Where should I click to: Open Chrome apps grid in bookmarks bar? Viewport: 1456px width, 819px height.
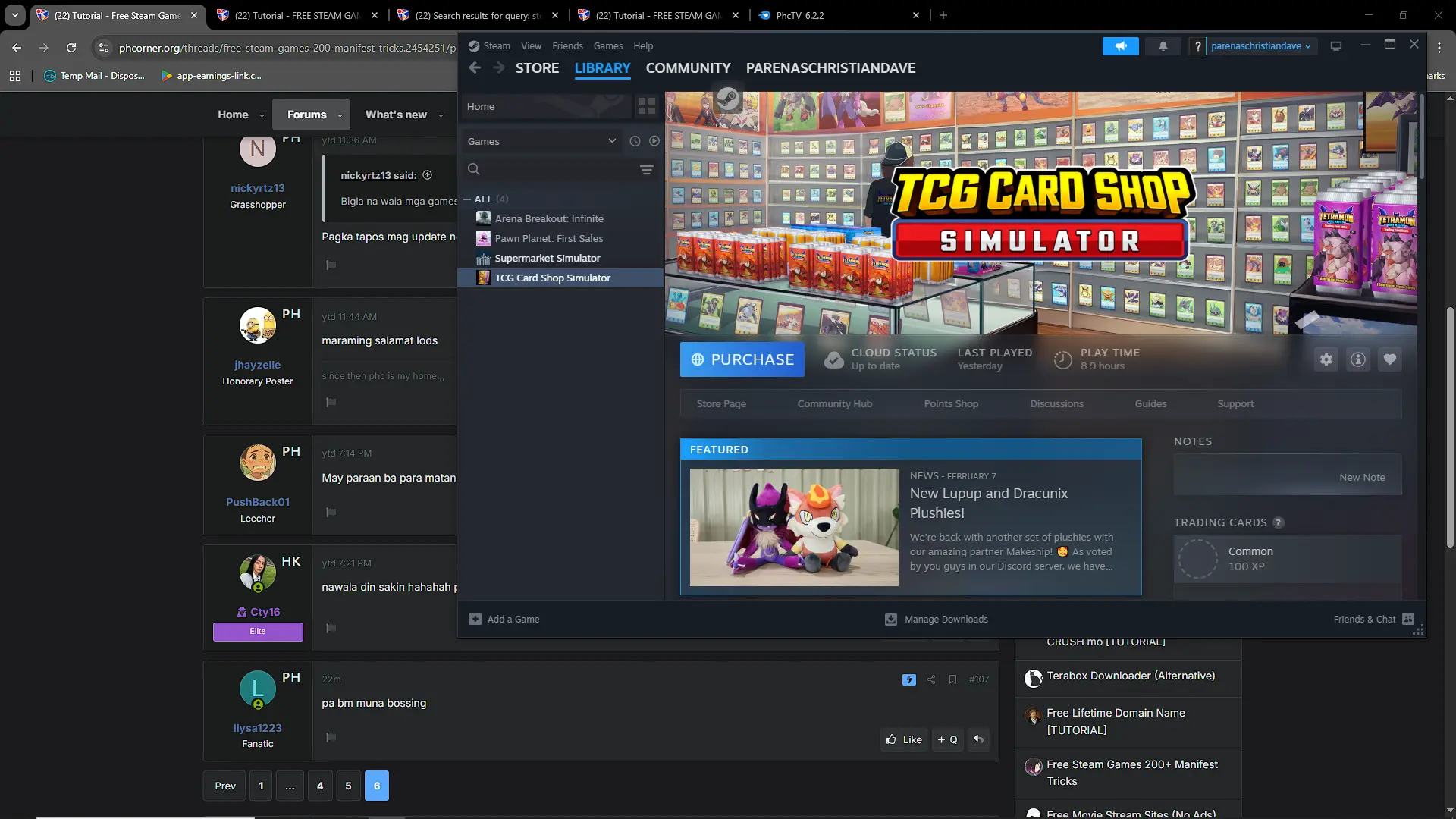click(15, 76)
